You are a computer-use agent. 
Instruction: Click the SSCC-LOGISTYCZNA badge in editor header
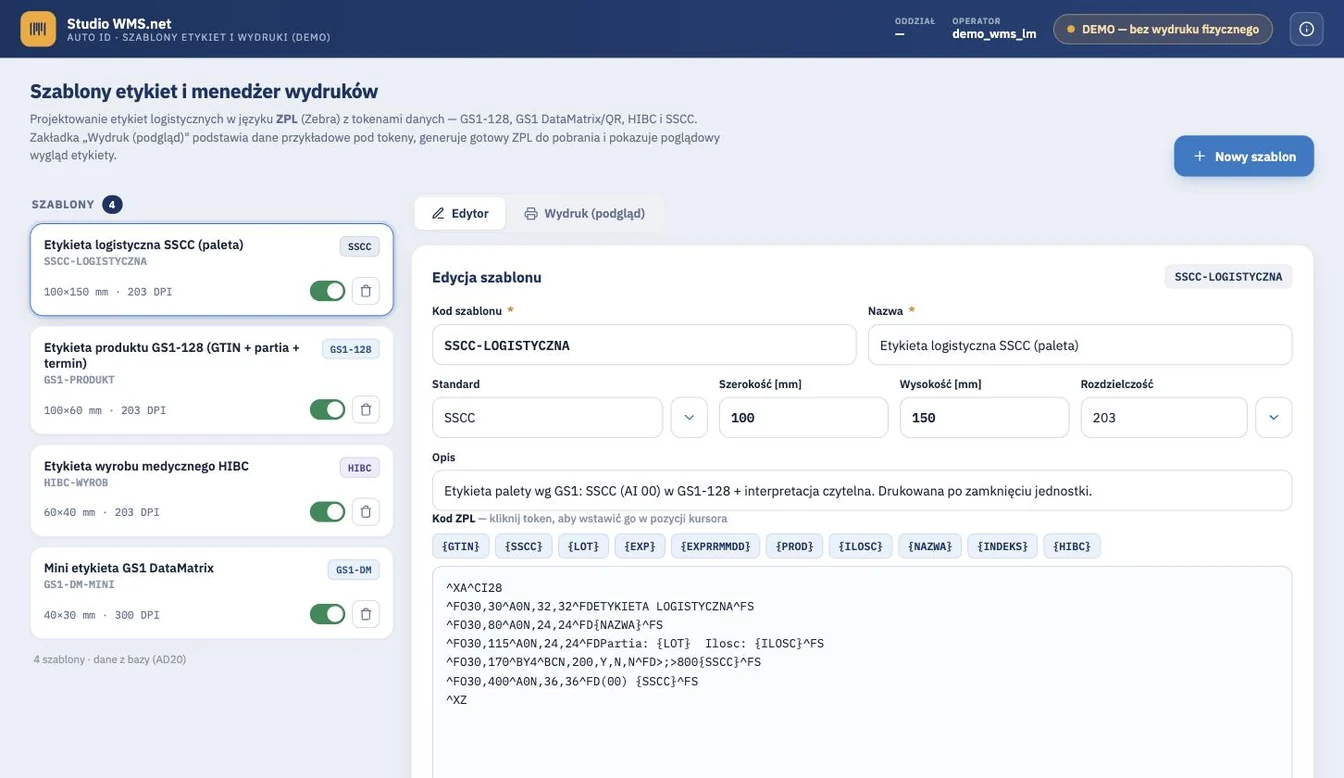click(1228, 277)
